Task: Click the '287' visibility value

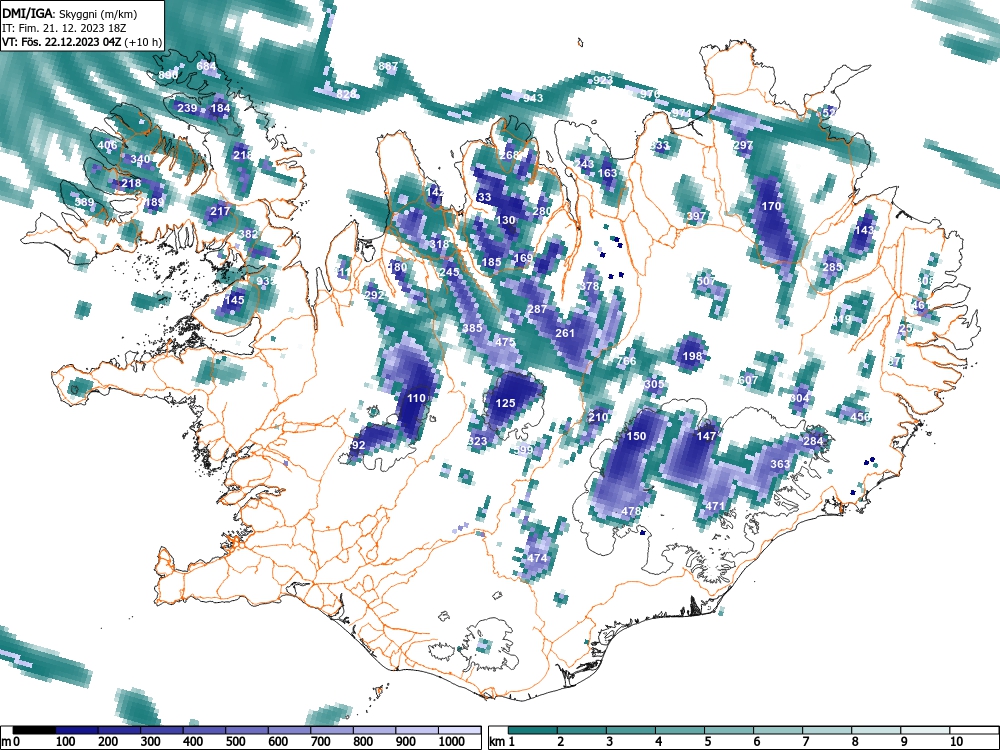Action: click(537, 309)
